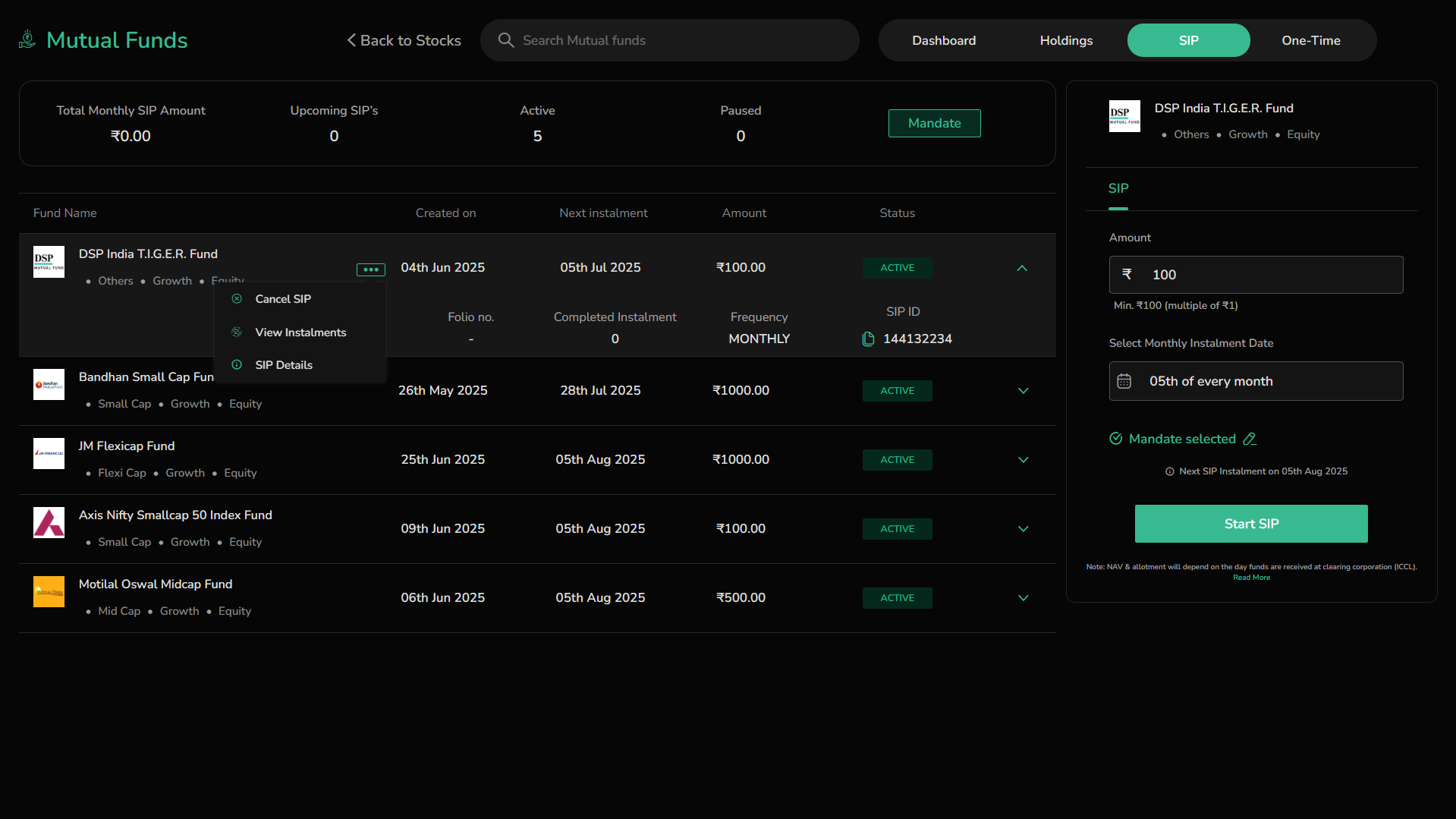
Task: Click the ₹500.00 amount cell
Action: 741,598
